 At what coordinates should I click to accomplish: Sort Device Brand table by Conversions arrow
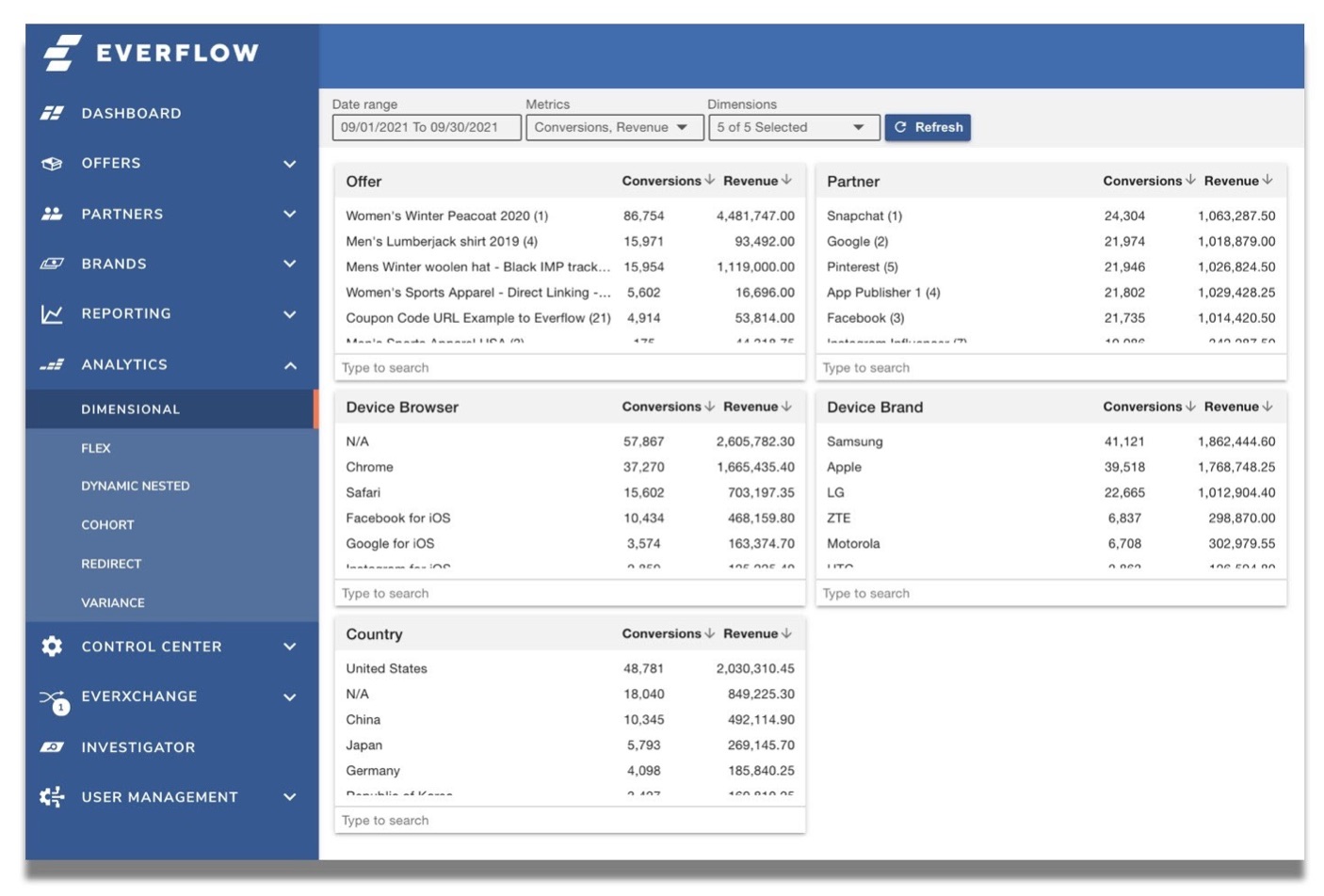(1190, 406)
